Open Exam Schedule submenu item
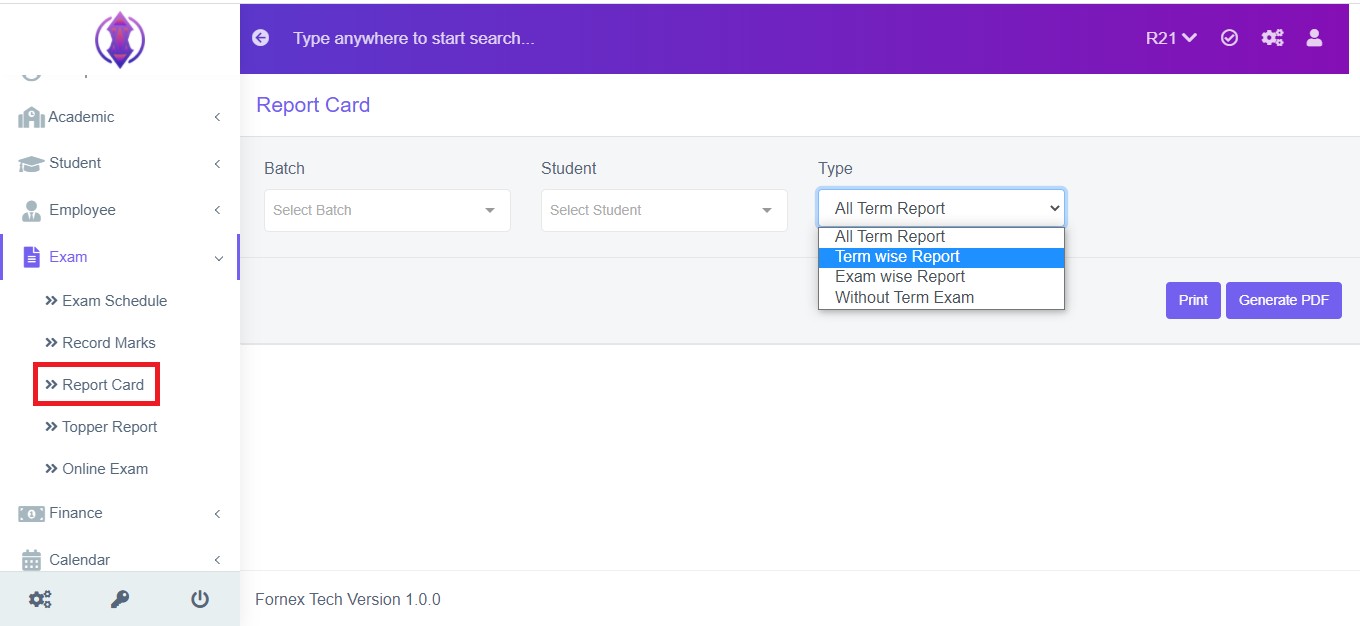 coord(106,301)
